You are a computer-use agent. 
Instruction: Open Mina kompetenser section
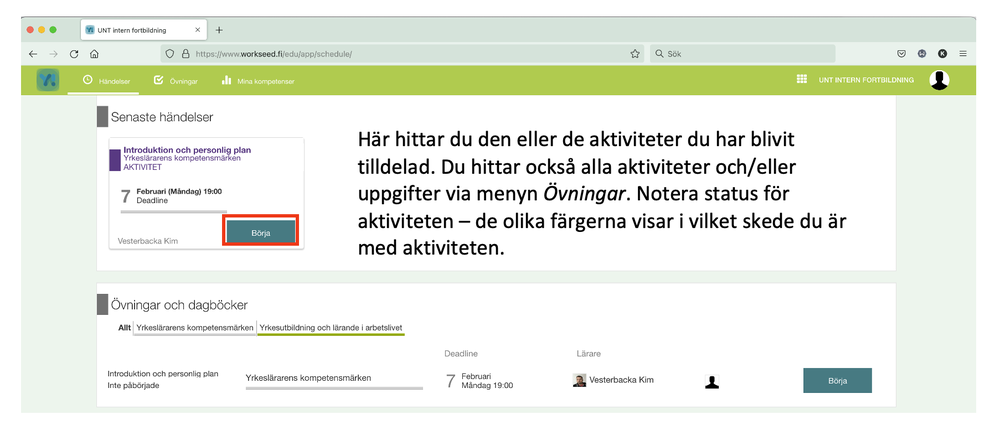coord(257,80)
